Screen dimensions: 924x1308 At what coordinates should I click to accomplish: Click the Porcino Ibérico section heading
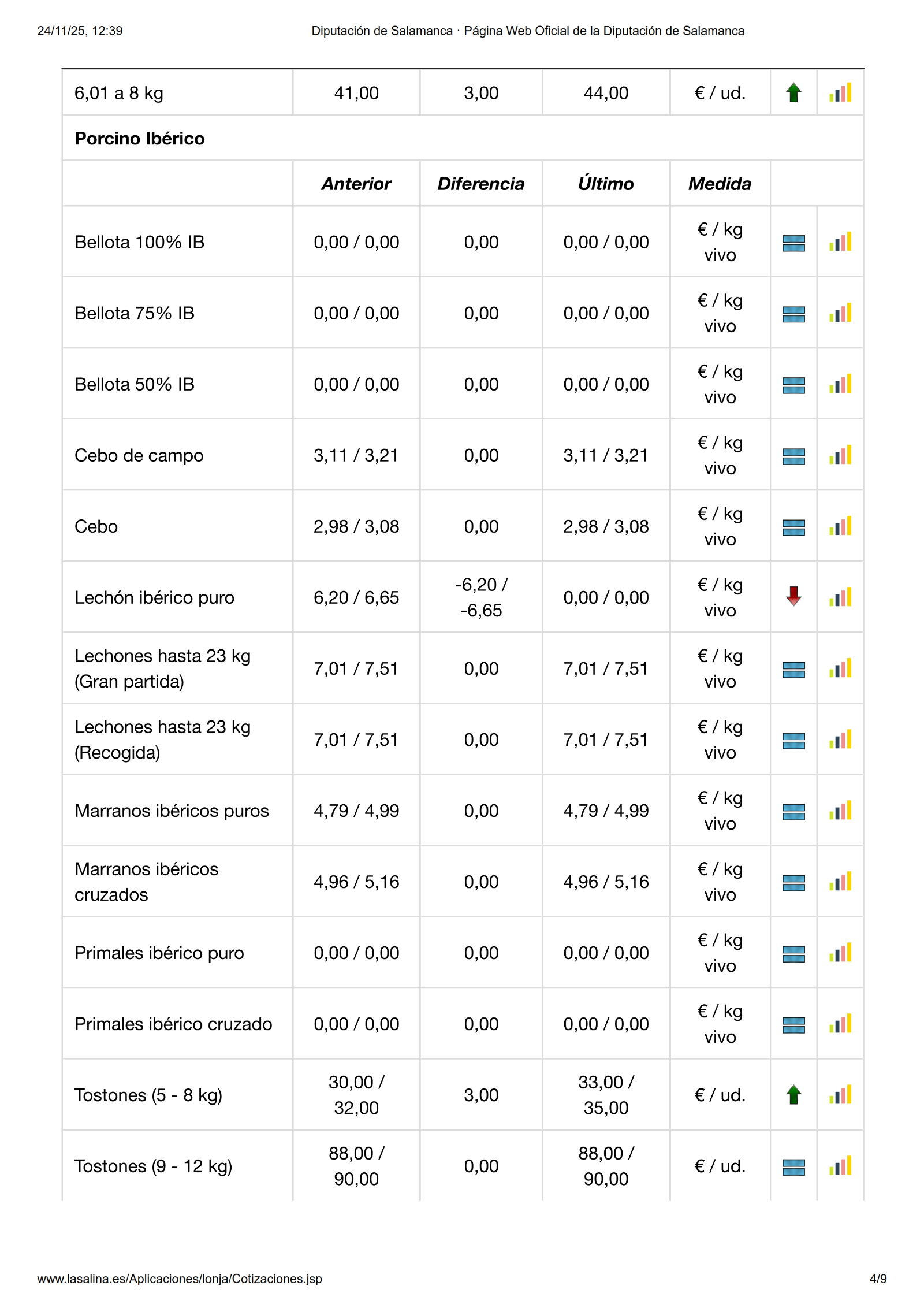pos(139,139)
